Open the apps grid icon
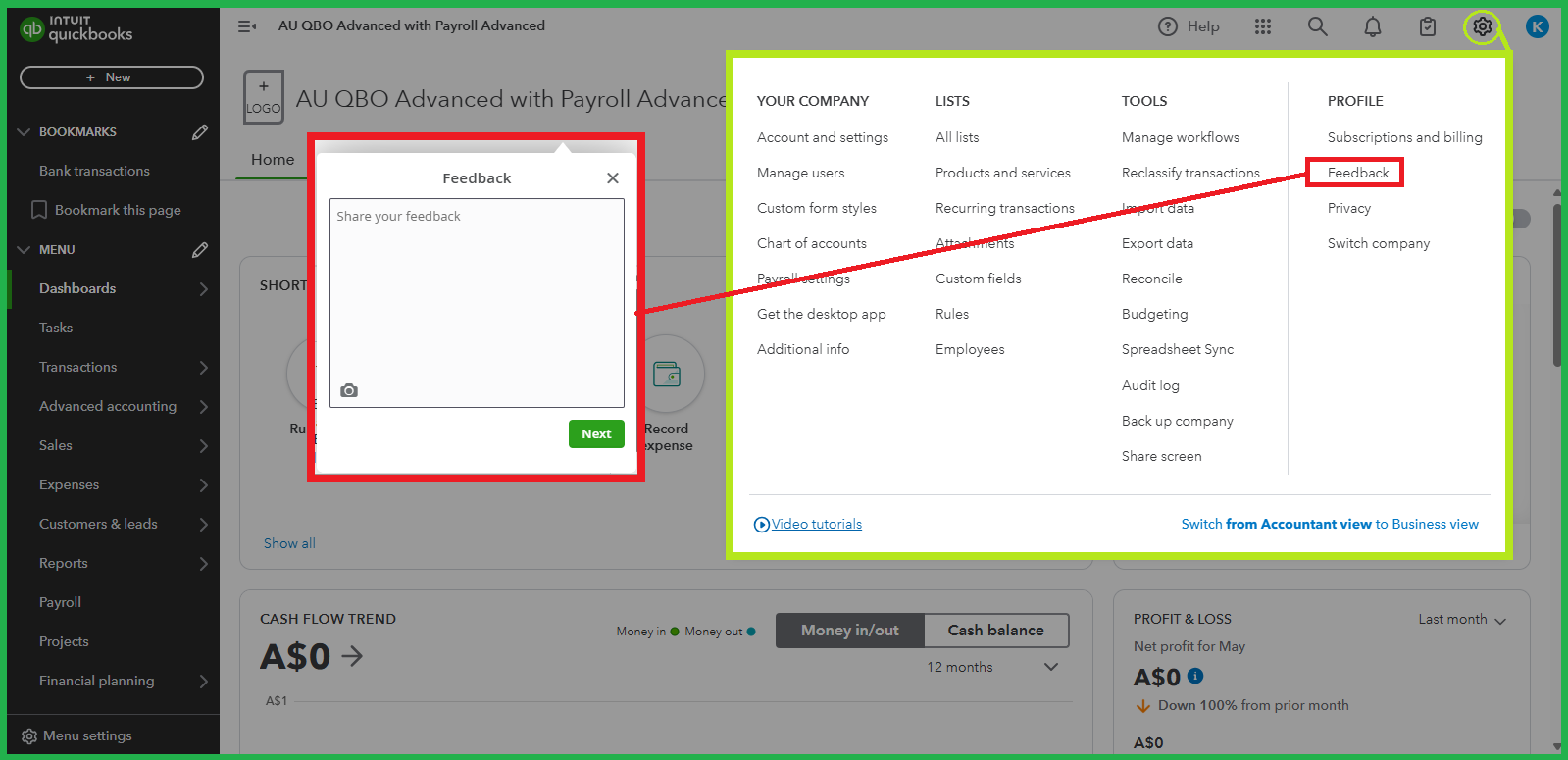This screenshot has width=1568, height=760. tap(1263, 26)
